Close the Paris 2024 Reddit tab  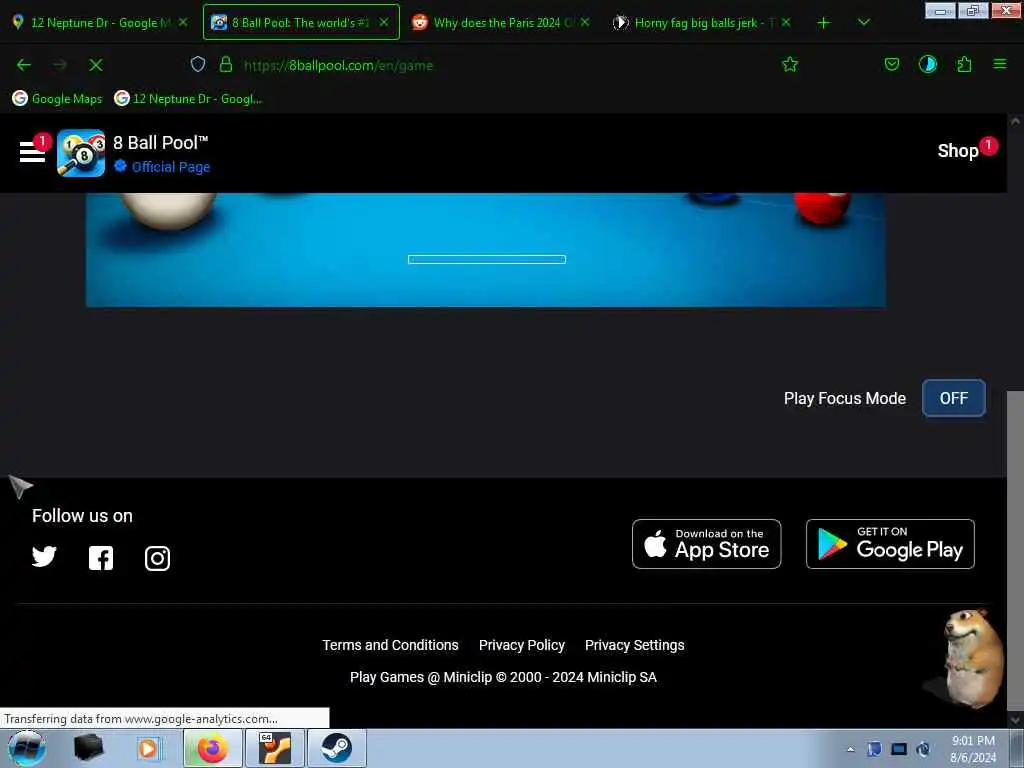[x=585, y=22]
